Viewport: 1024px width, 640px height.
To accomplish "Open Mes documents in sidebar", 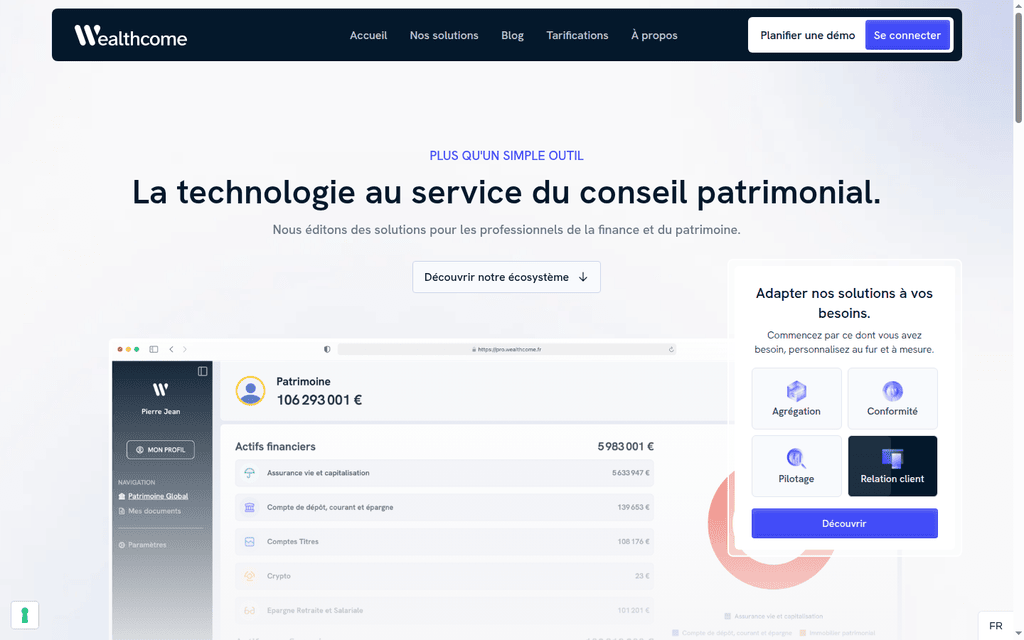I will pyautogui.click(x=154, y=511).
